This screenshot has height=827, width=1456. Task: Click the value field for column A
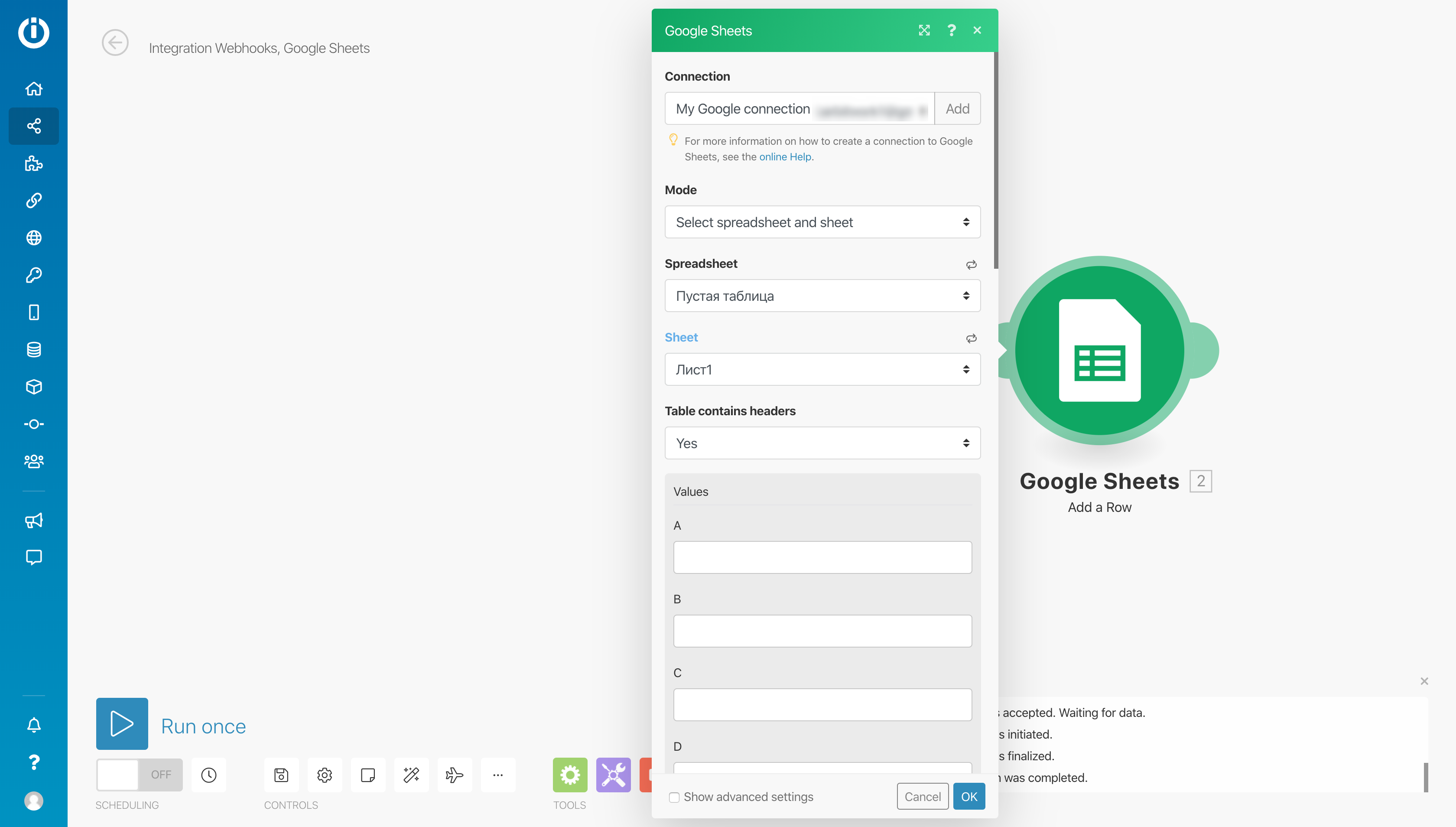822,557
